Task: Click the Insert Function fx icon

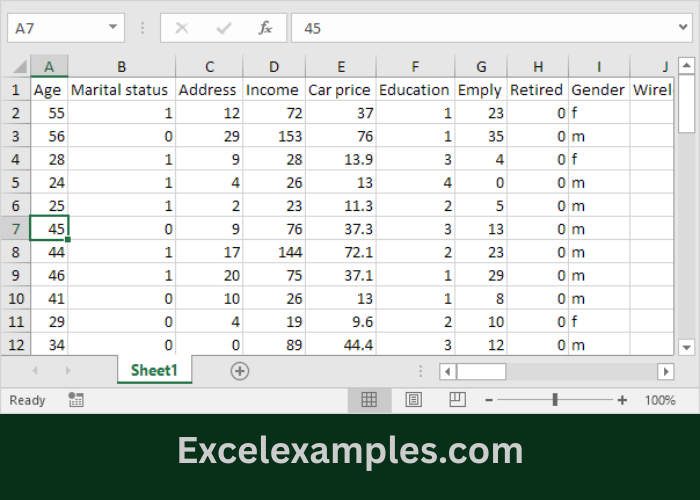Action: [265, 28]
